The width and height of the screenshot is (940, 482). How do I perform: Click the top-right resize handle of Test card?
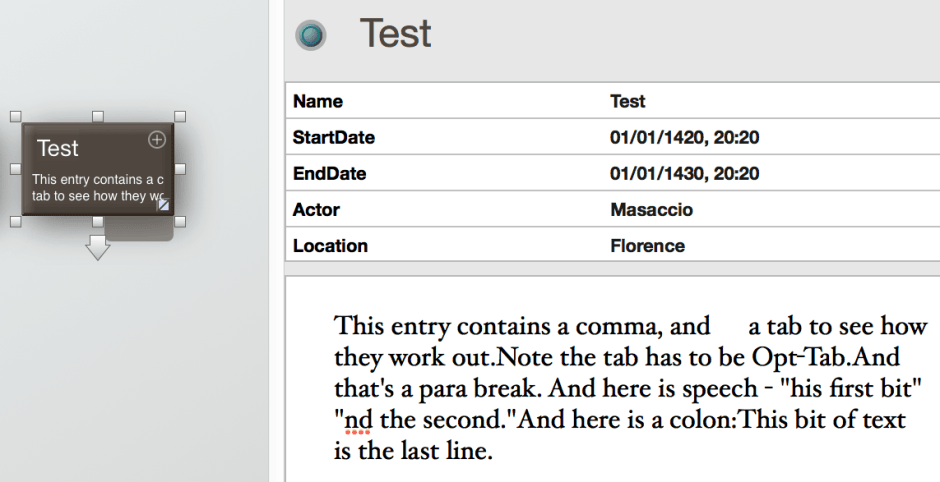pyautogui.click(x=180, y=117)
